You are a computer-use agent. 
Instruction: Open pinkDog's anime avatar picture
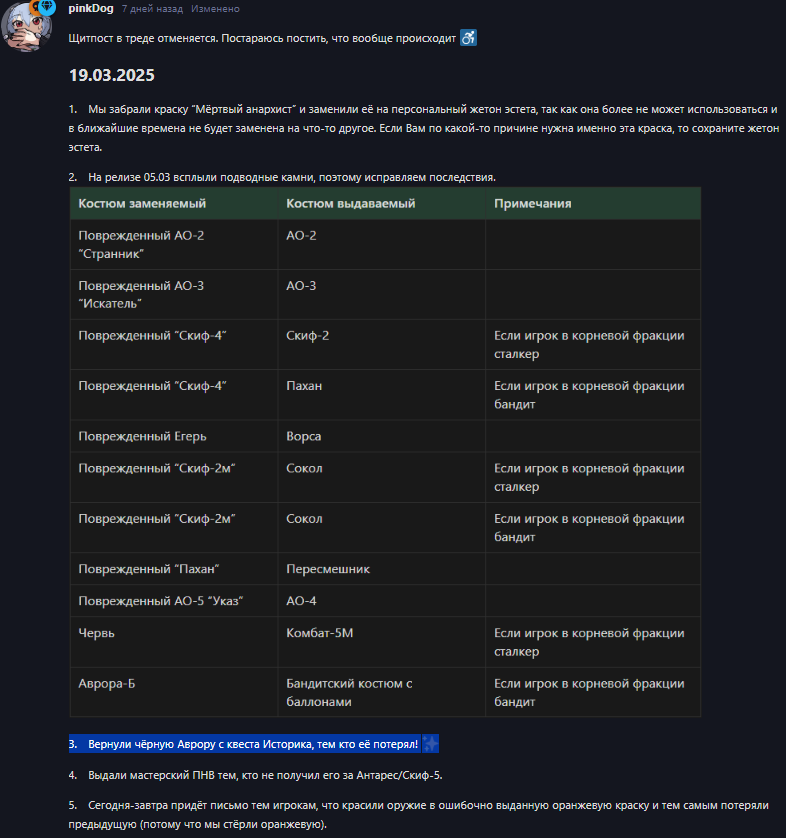pos(27,26)
